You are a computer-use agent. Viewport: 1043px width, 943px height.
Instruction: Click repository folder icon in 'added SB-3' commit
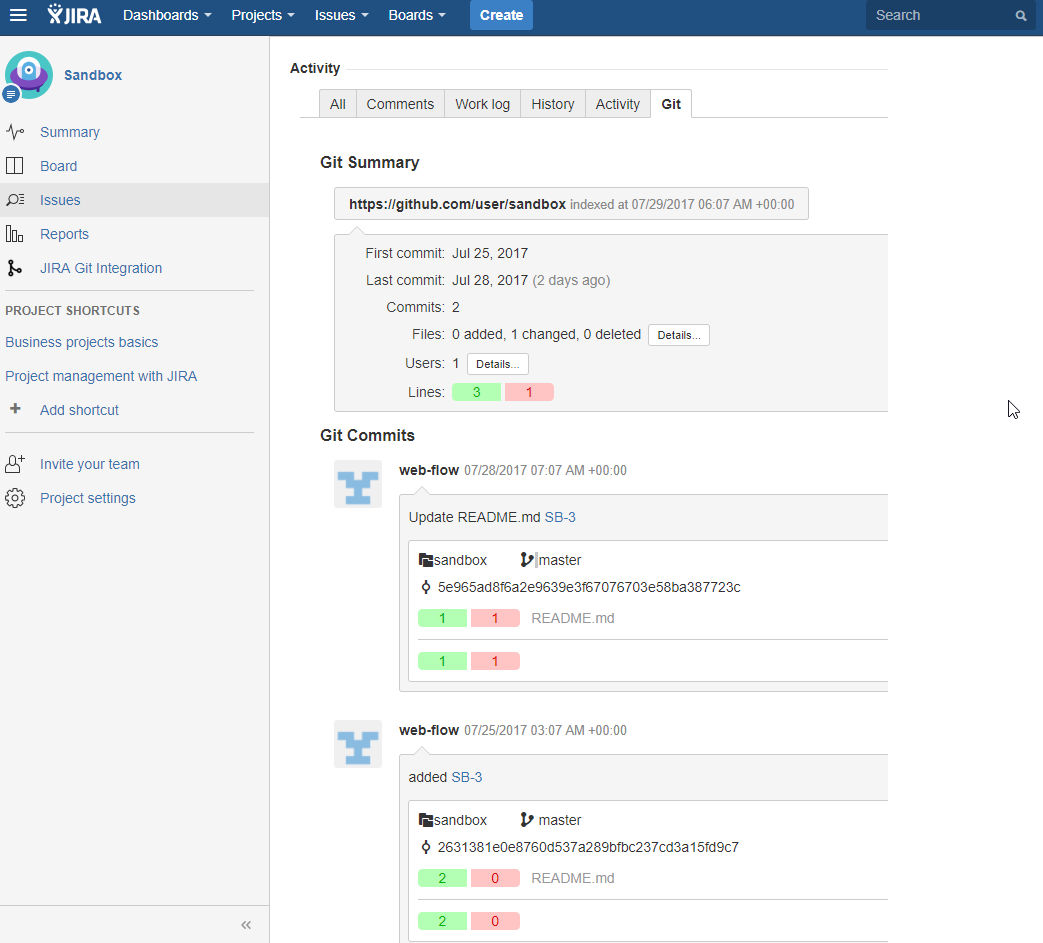click(426, 820)
